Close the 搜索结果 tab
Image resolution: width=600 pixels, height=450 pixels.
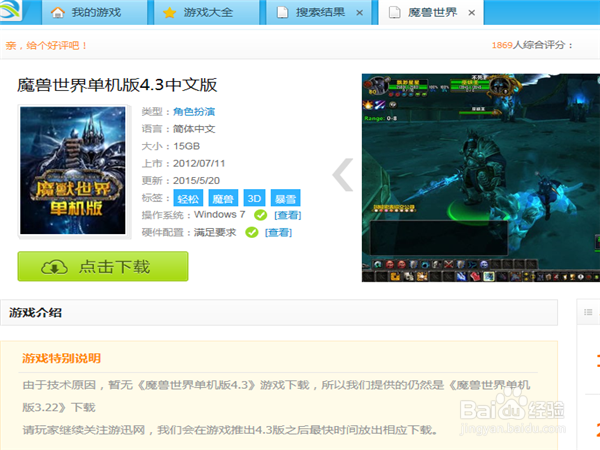[359, 13]
